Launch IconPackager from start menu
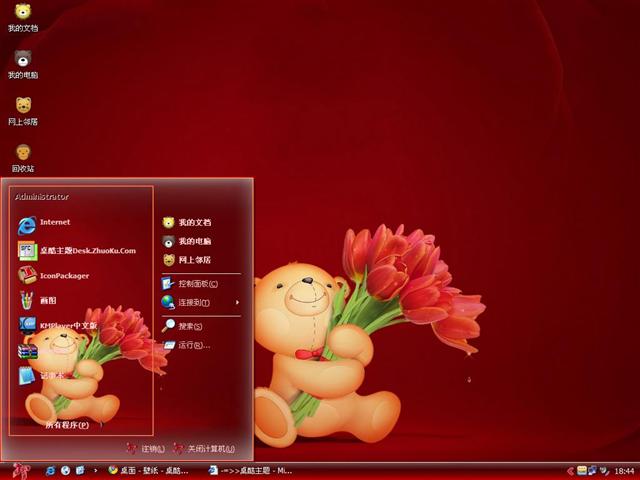Image resolution: width=640 pixels, height=480 pixels. [53, 276]
